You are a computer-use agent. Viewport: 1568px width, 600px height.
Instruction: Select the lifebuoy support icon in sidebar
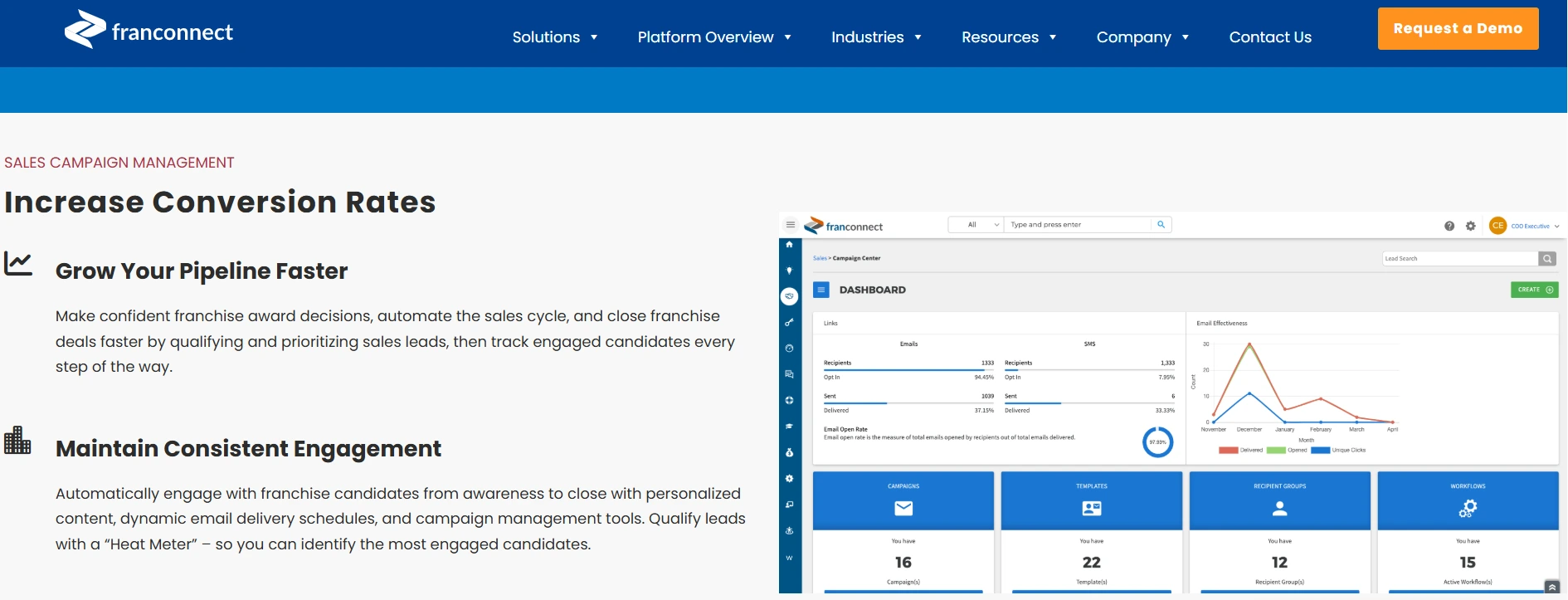click(x=789, y=400)
